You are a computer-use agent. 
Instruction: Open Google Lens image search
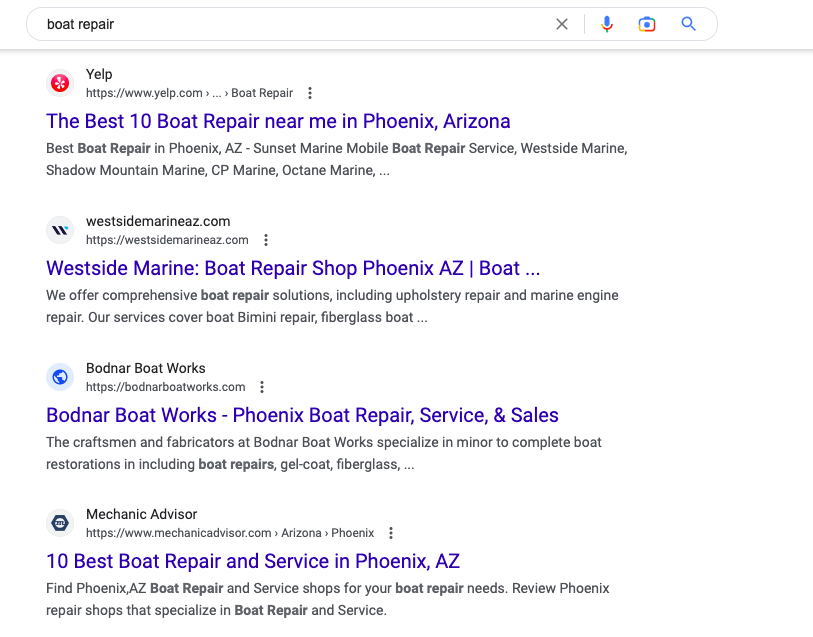pos(647,24)
